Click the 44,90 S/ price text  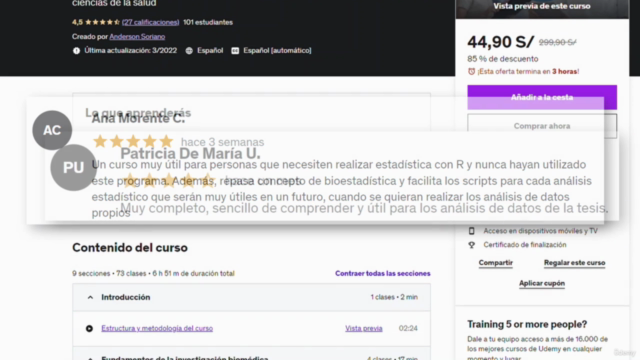pyautogui.click(x=500, y=42)
